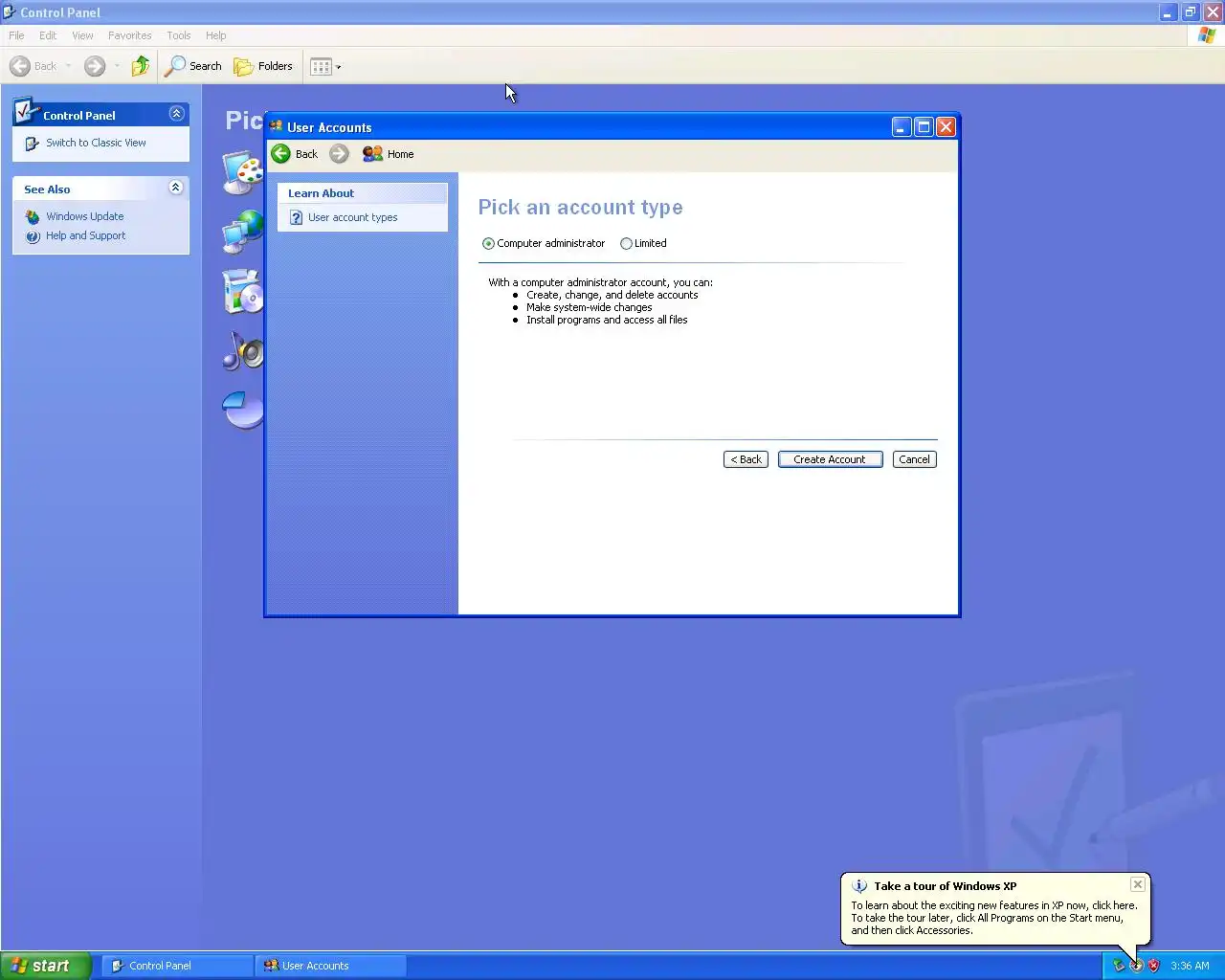1225x980 pixels.
Task: Collapse the See Also sidebar section
Action: coord(176,188)
